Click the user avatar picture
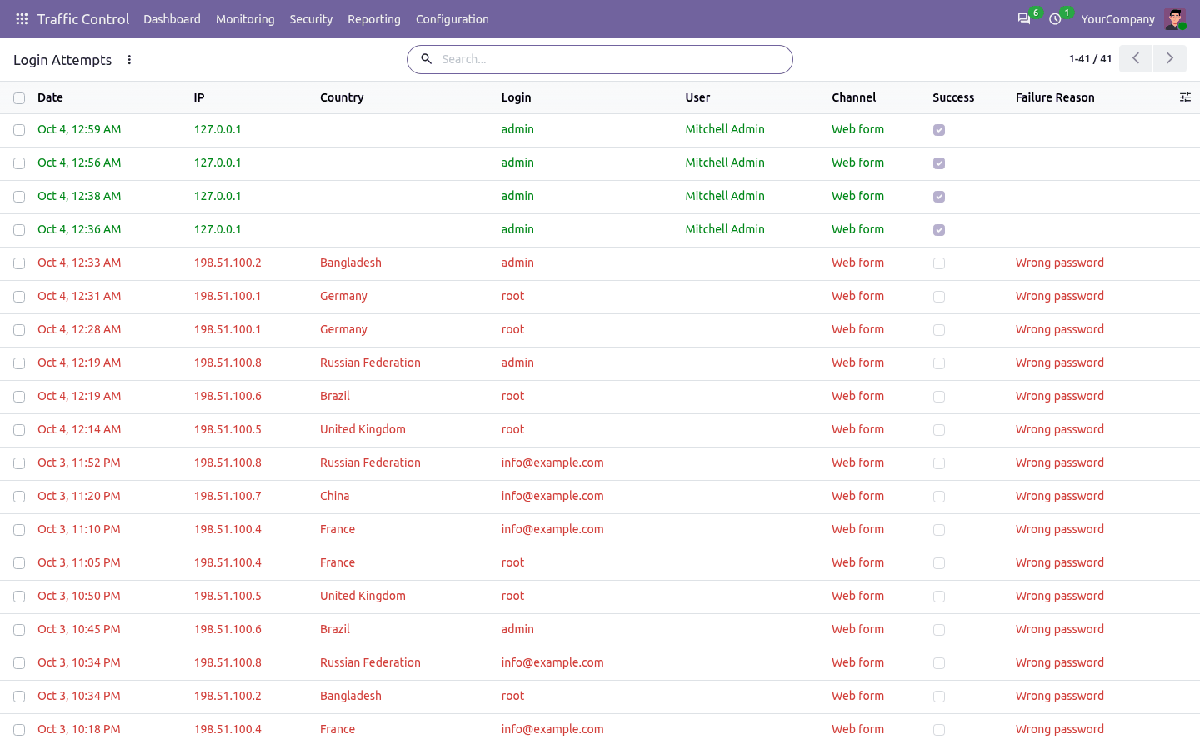The width and height of the screenshot is (1200, 750). click(1174, 19)
